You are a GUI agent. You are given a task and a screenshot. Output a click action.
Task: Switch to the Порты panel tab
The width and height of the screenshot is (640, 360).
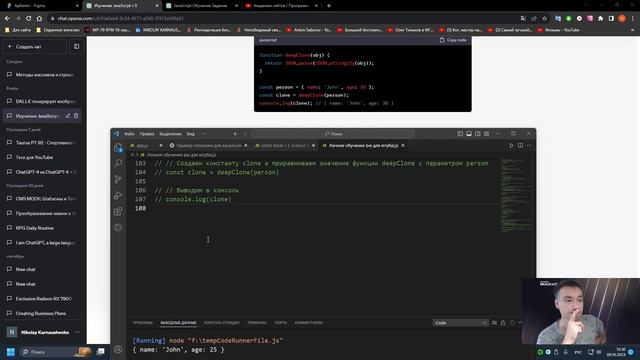point(280,323)
